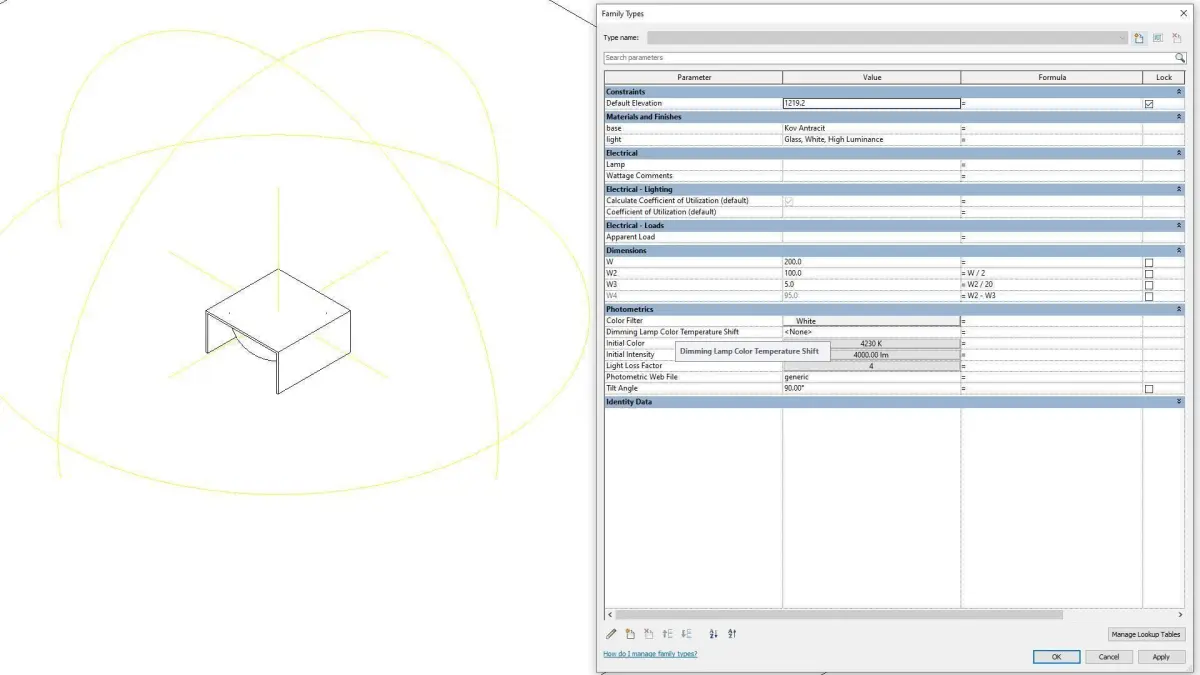Collapse the Electrical - Loads group
The height and width of the screenshot is (675, 1200).
pyautogui.click(x=1179, y=225)
